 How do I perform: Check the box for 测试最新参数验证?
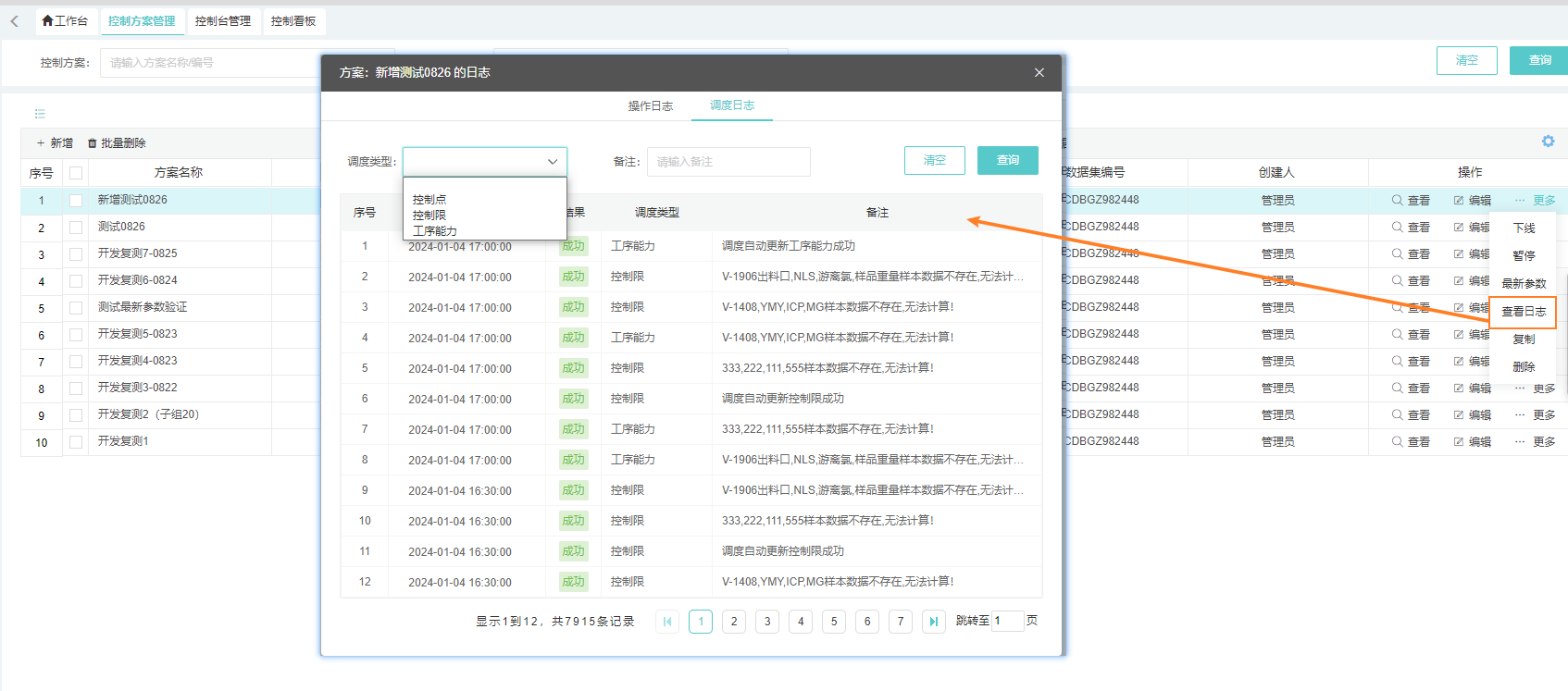[x=76, y=307]
